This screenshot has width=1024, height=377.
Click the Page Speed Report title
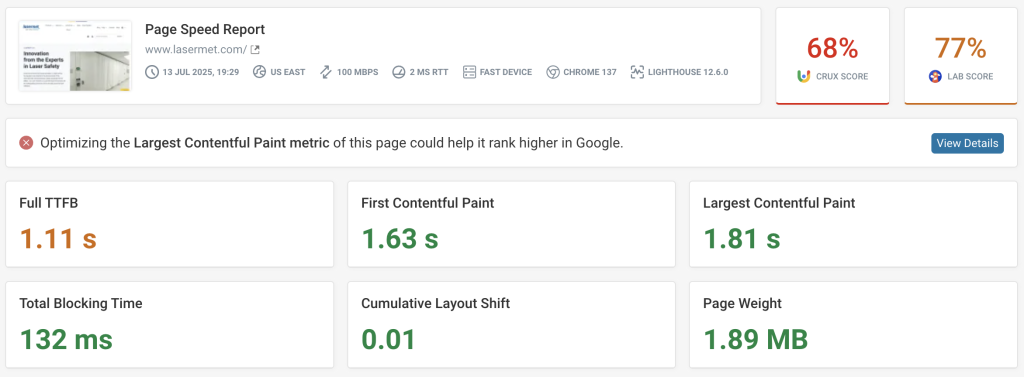[x=205, y=29]
